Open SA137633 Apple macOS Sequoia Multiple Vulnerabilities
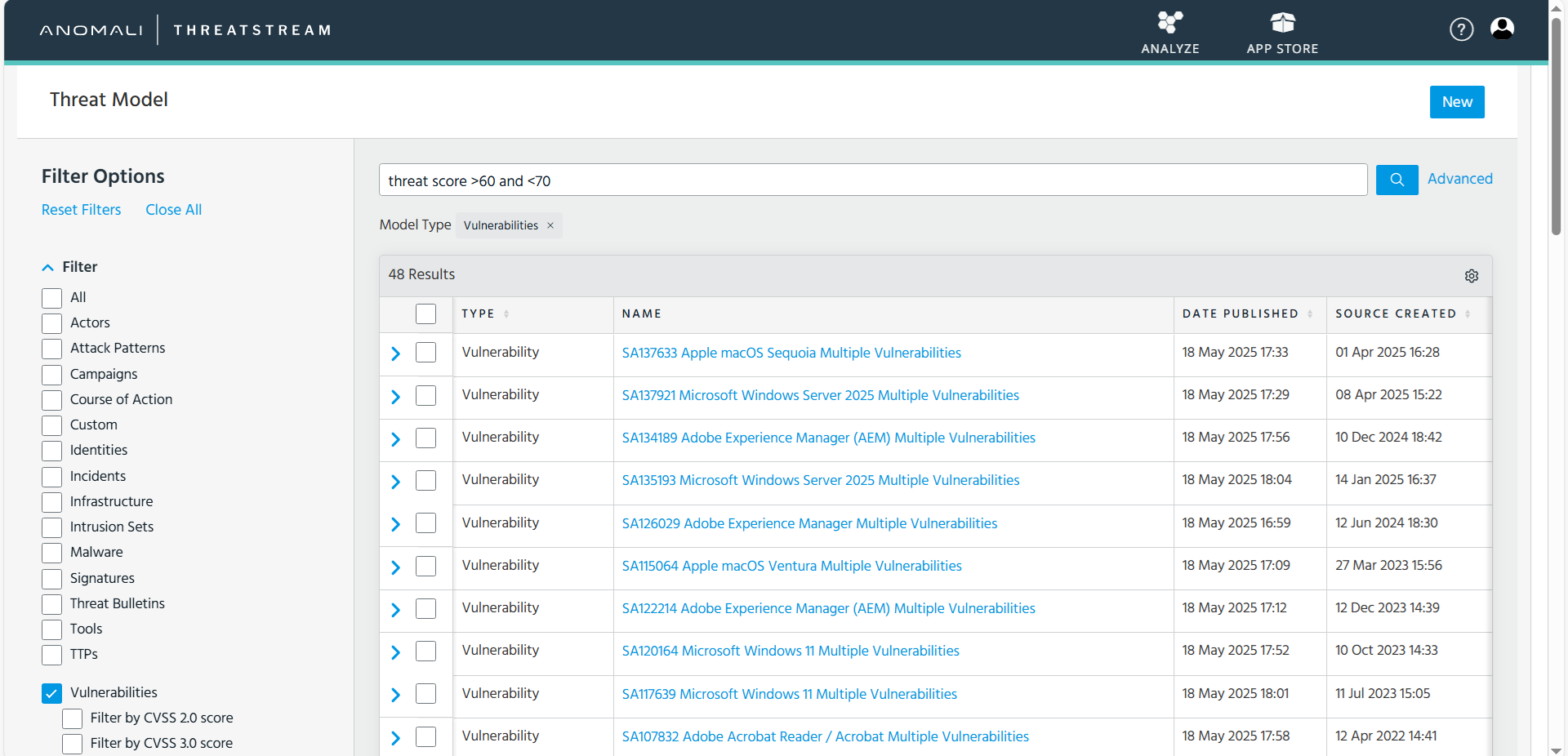This screenshot has height=756, width=1568. click(x=791, y=353)
